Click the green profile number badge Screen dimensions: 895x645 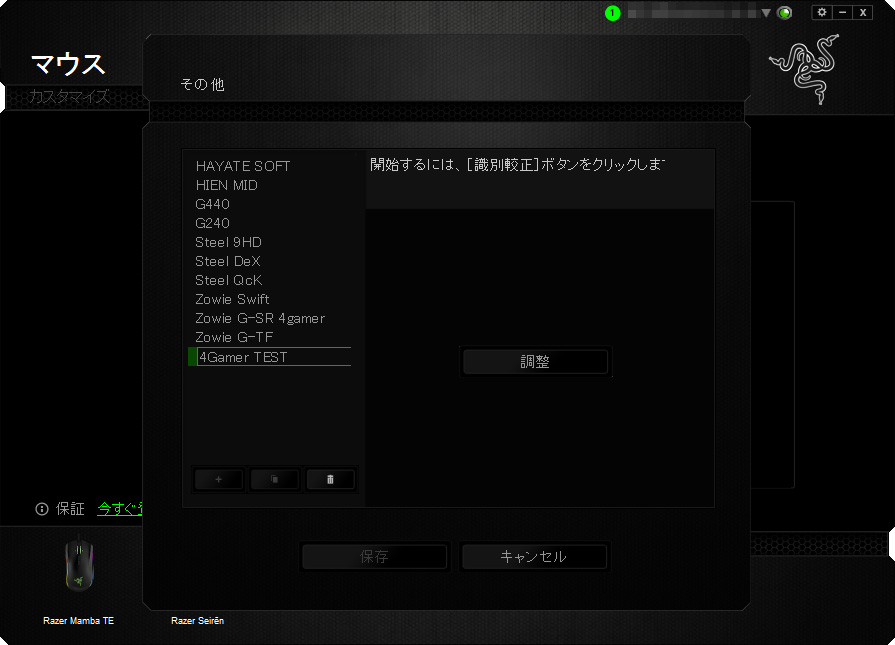pos(612,13)
